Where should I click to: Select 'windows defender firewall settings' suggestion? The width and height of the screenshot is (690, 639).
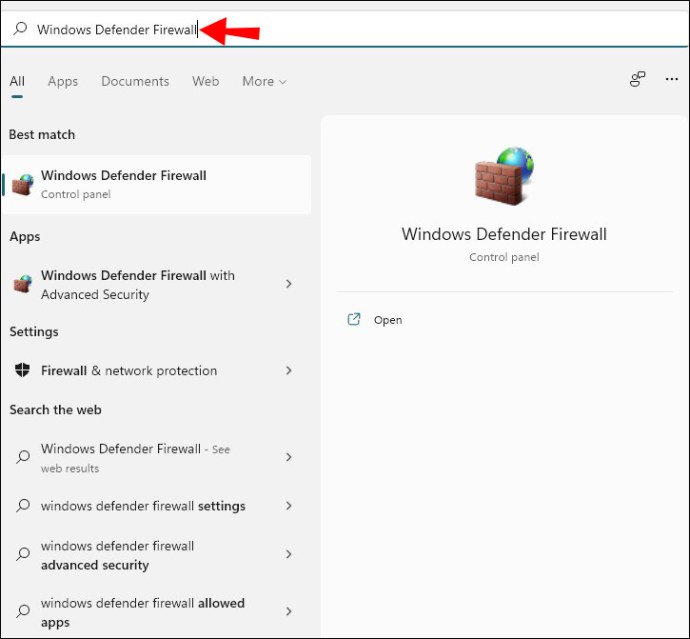157,506
